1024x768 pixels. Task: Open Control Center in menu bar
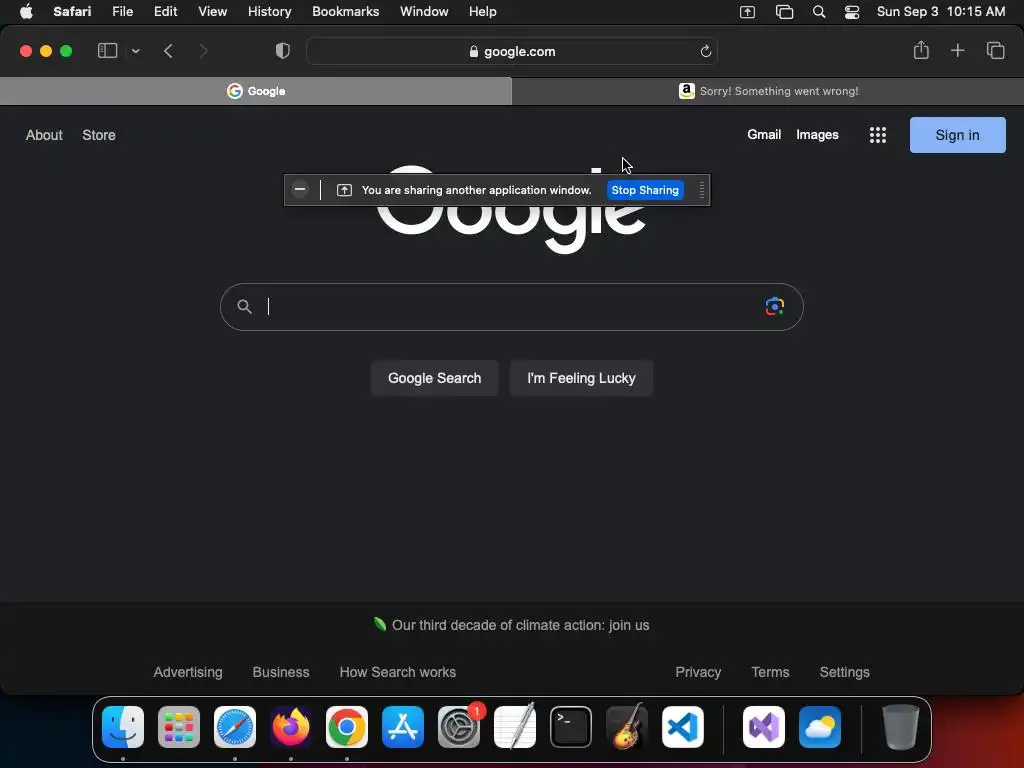[852, 12]
